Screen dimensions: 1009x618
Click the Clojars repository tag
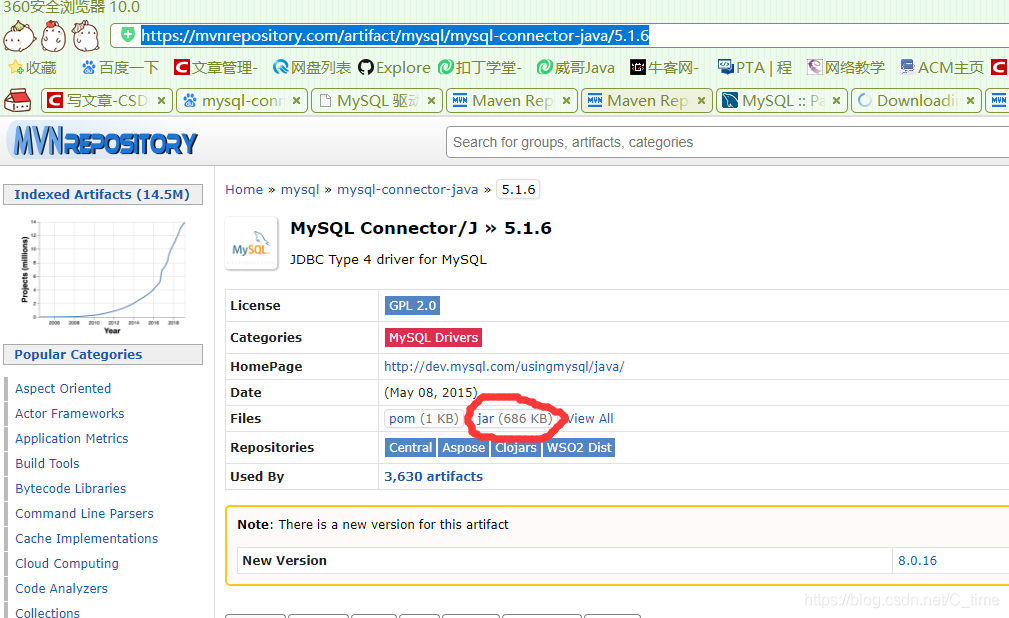tap(515, 447)
